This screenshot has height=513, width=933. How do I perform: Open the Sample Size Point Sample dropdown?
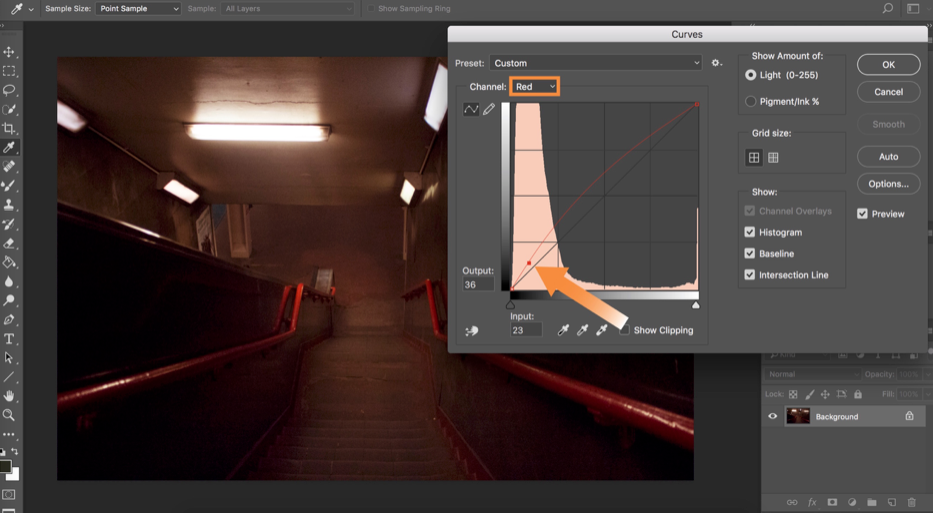coord(139,8)
